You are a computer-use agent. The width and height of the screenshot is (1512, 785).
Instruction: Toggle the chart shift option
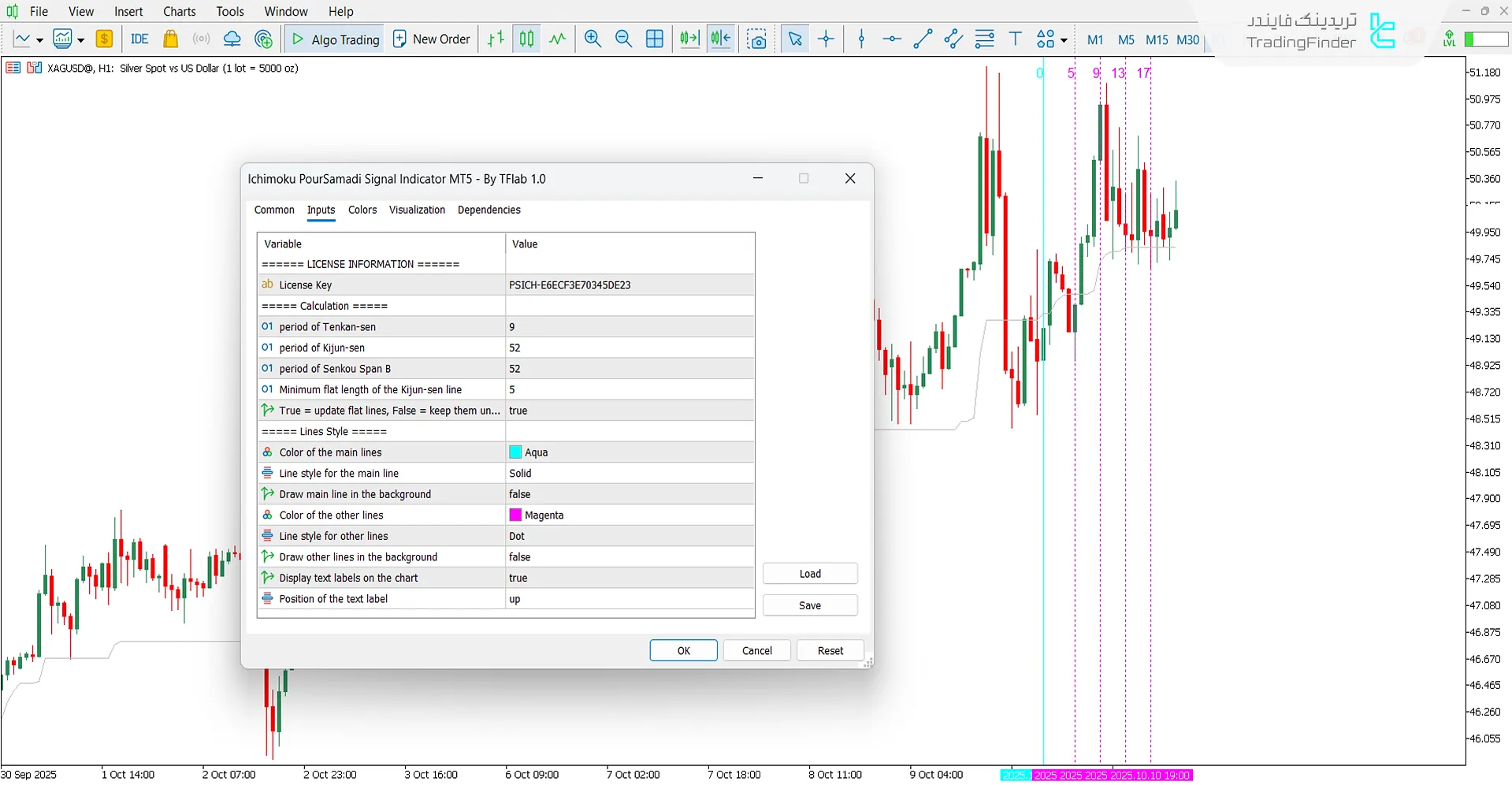(x=720, y=39)
